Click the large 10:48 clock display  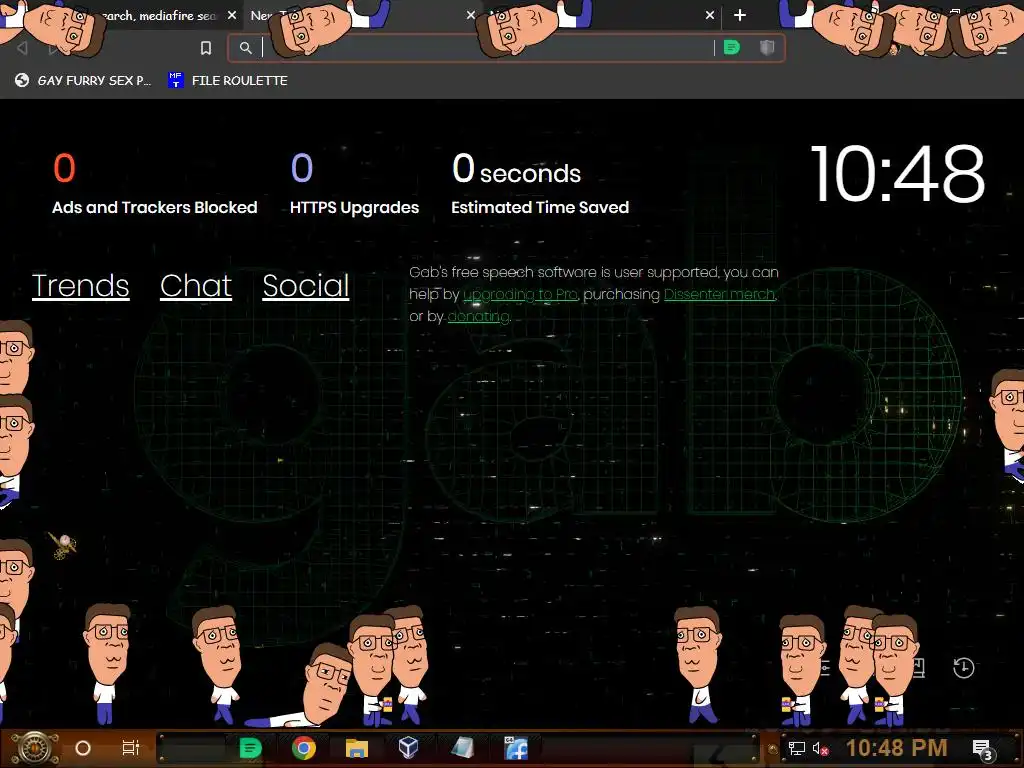pyautogui.click(x=898, y=174)
